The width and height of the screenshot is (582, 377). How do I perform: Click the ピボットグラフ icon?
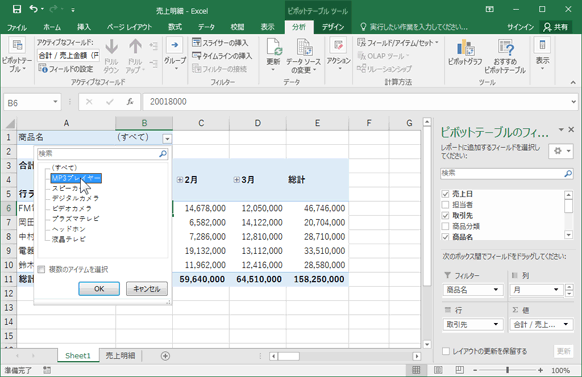465,47
